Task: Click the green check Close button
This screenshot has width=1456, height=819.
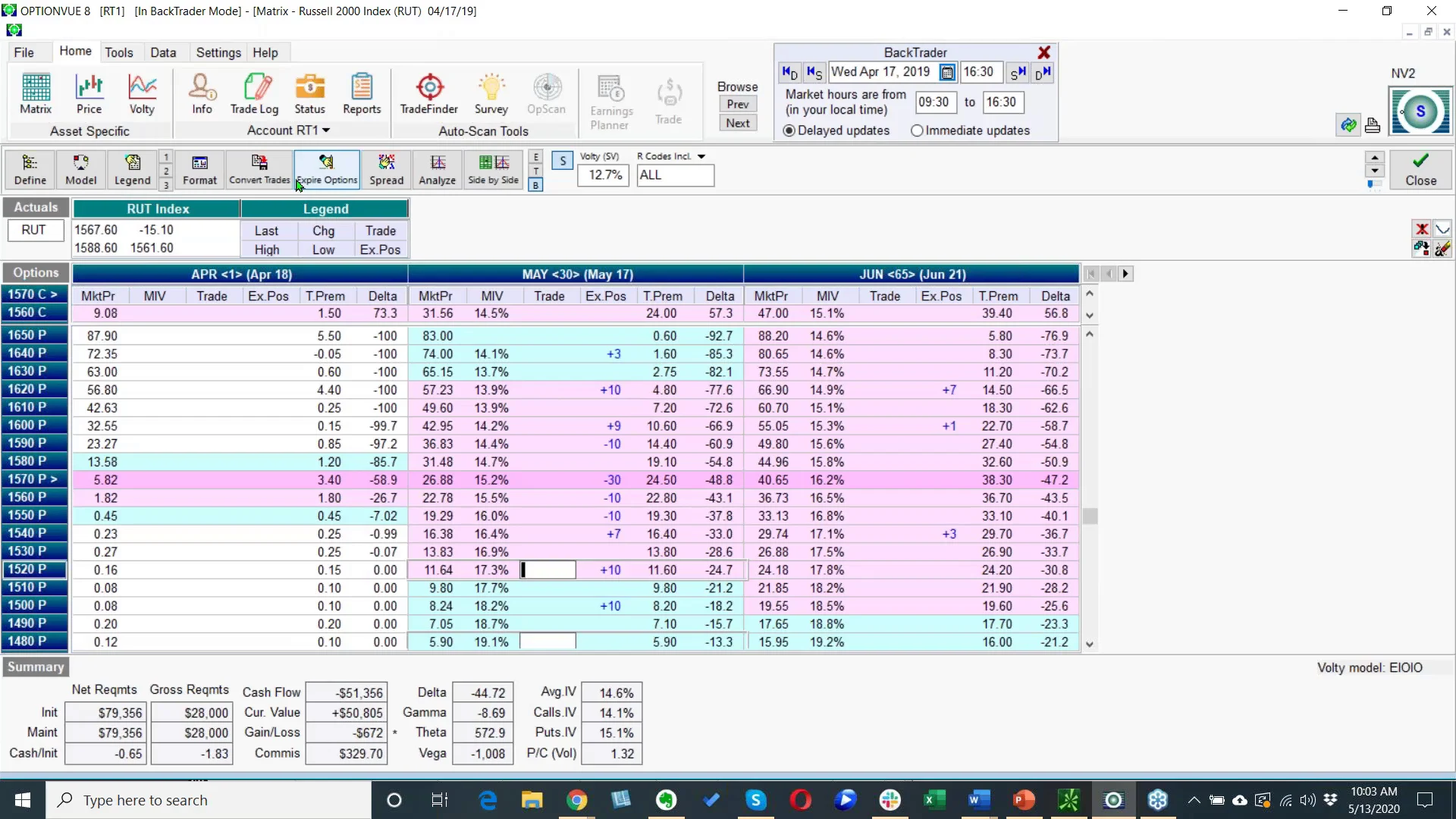Action: tap(1420, 170)
